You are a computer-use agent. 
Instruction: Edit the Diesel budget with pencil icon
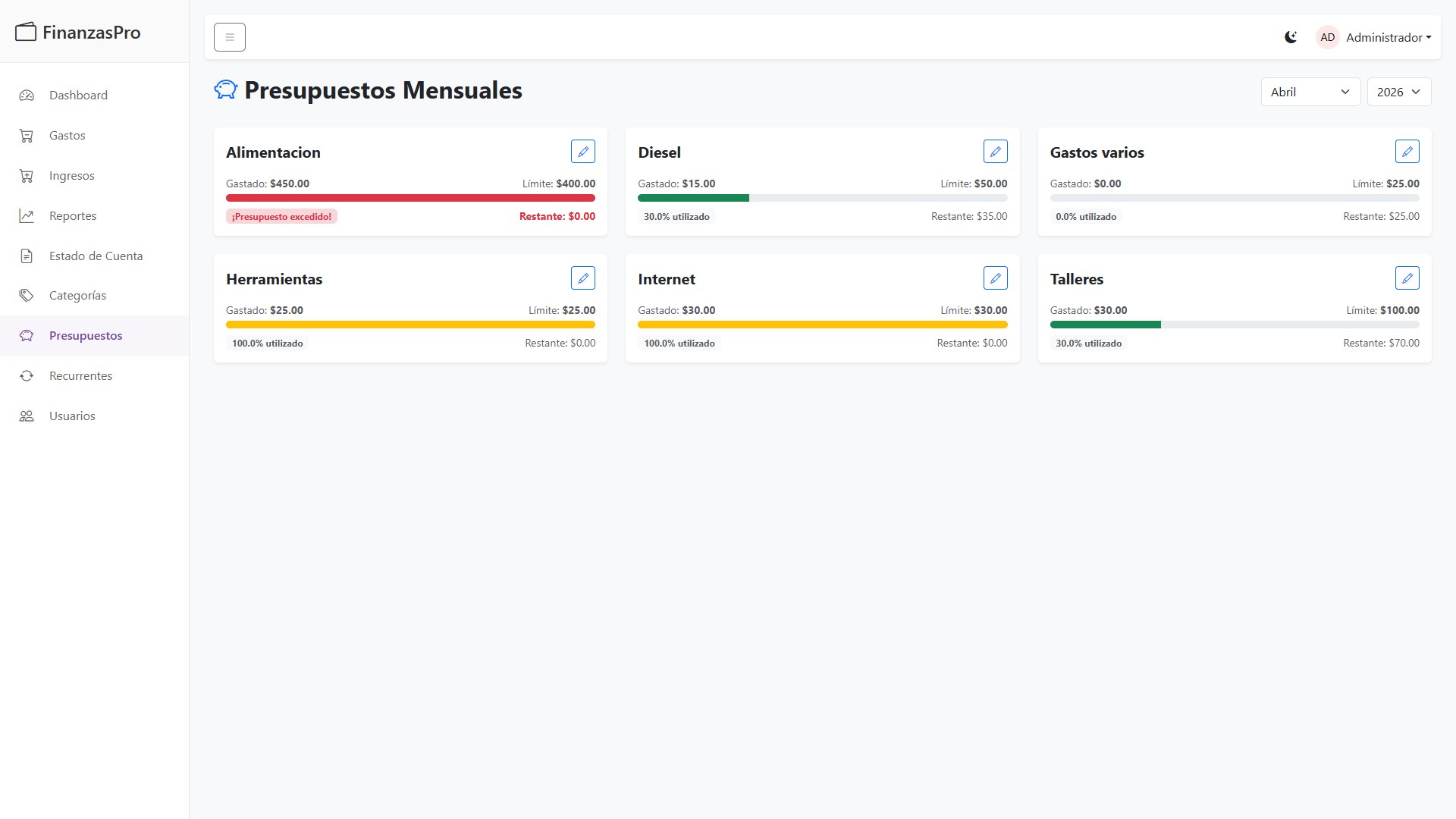click(995, 152)
